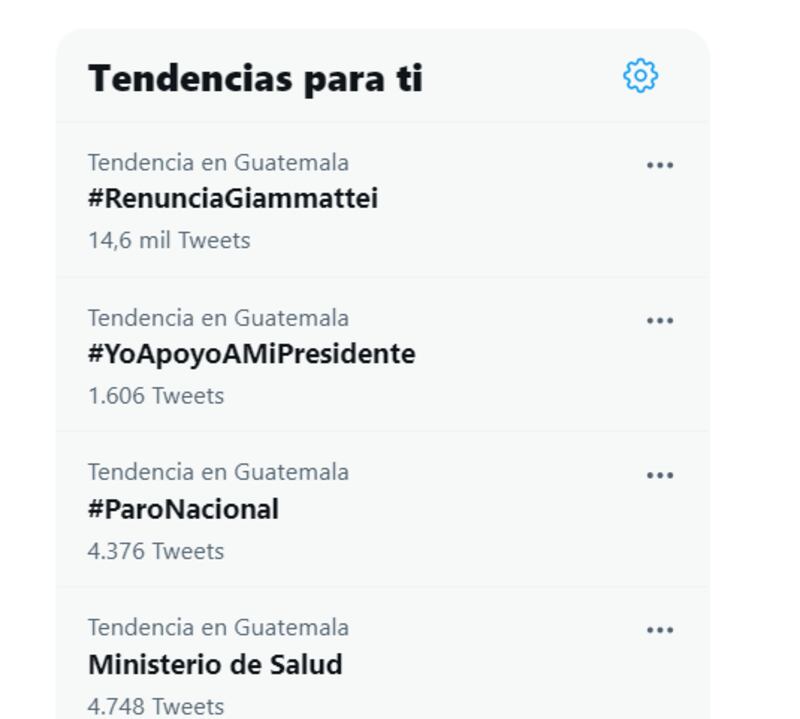The height and width of the screenshot is (719, 800).
Task: Select the third trending row
Action: pos(383,509)
